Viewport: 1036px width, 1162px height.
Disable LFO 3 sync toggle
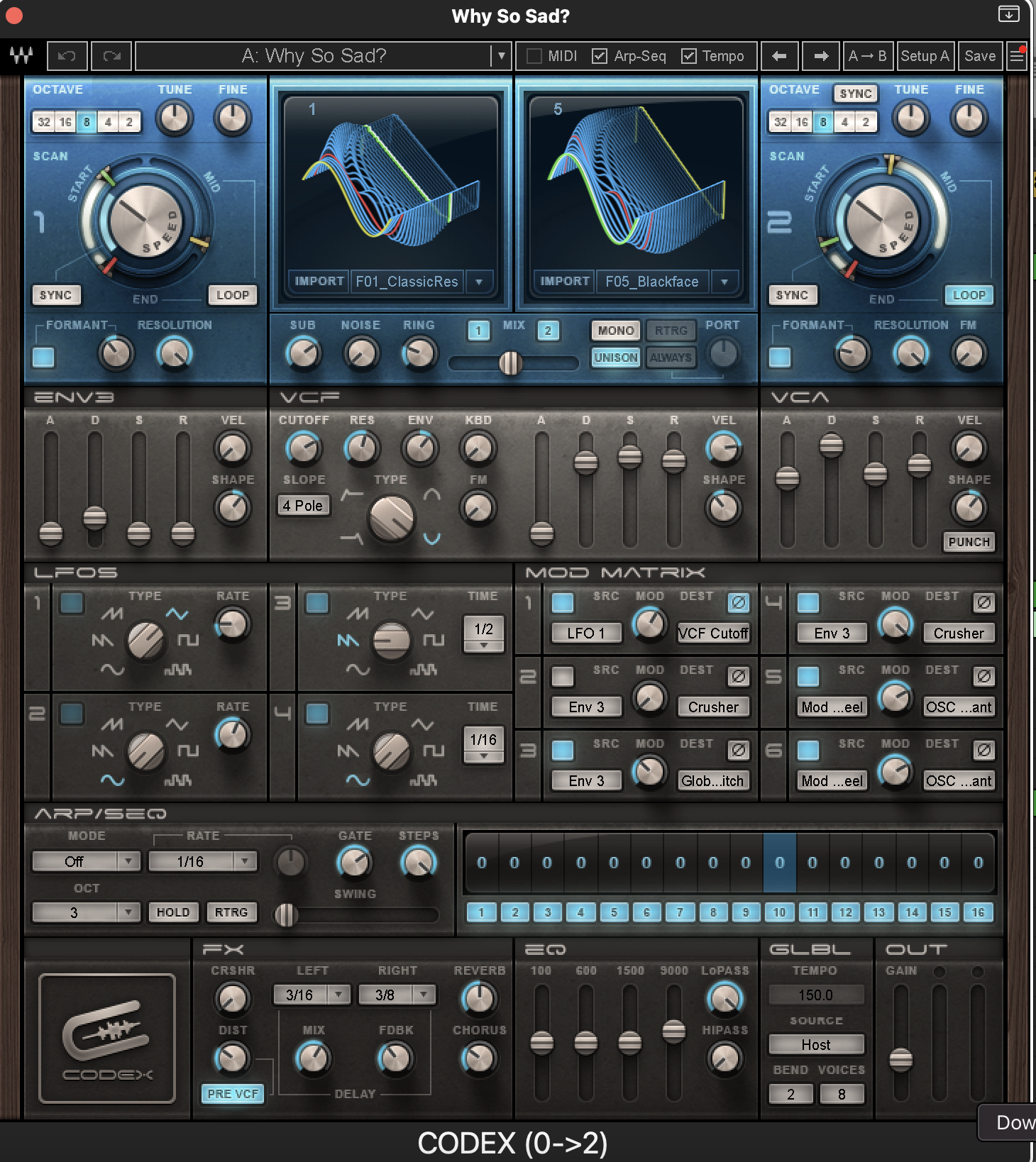click(x=316, y=603)
